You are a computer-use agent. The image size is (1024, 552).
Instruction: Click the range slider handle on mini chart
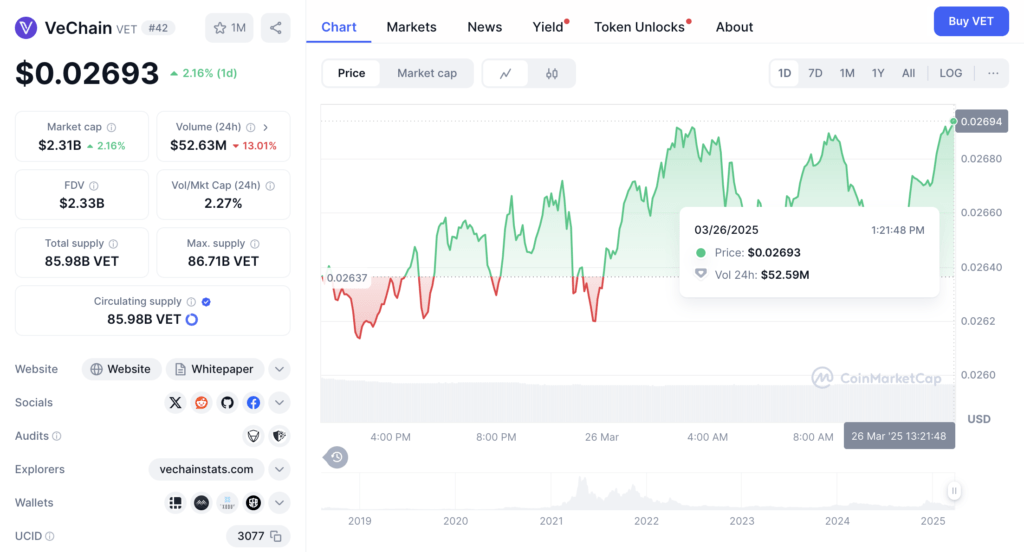pyautogui.click(x=953, y=491)
